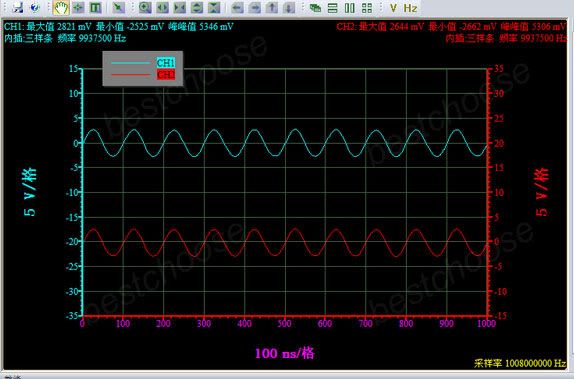Click the vertical compress arrows icon

tap(214, 7)
